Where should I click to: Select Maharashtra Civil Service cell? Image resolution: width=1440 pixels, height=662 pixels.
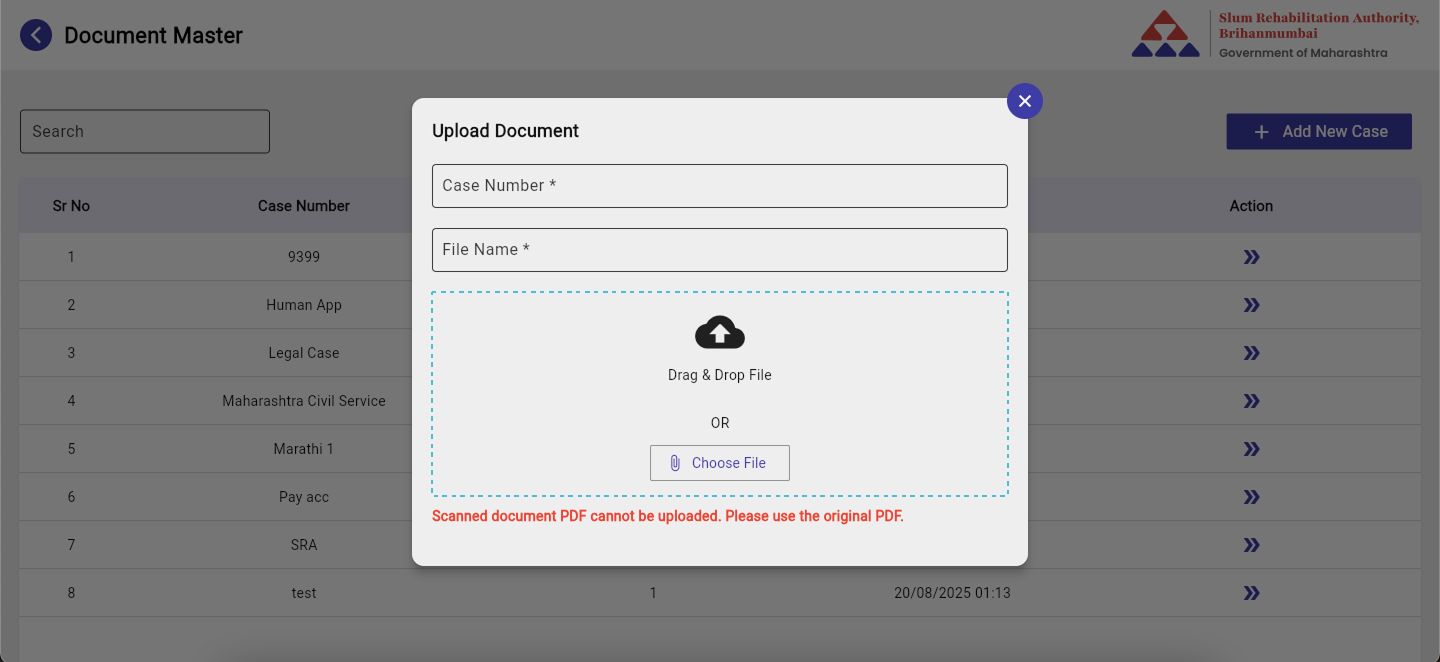pyautogui.click(x=304, y=401)
